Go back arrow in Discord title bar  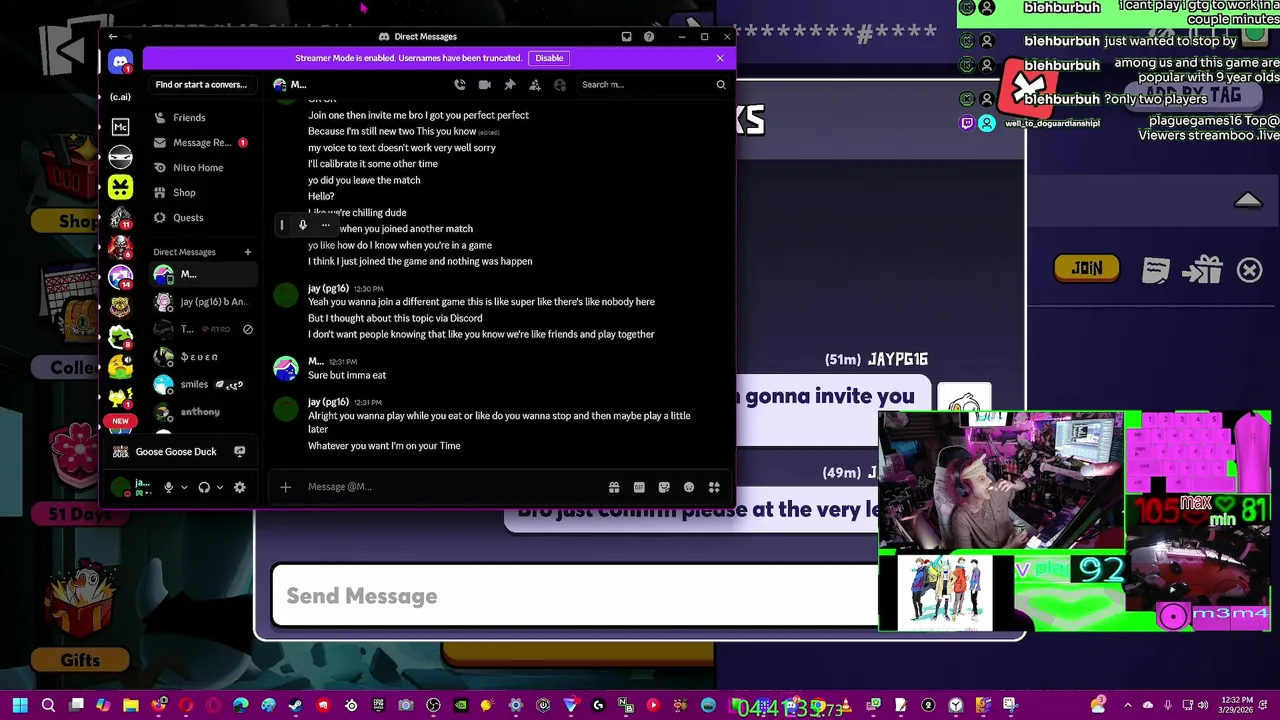113,37
